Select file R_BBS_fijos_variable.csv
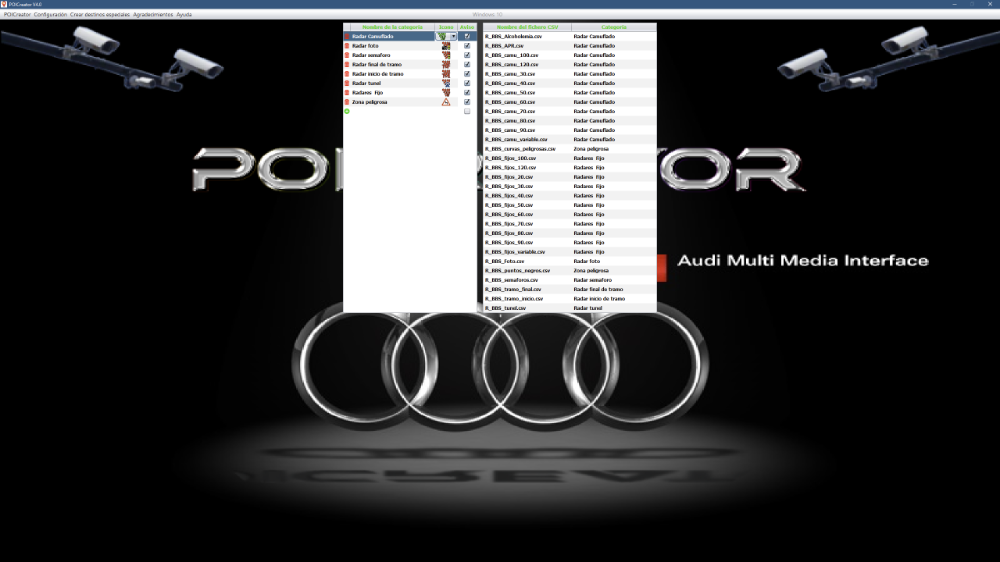The height and width of the screenshot is (562, 1000). [515, 252]
